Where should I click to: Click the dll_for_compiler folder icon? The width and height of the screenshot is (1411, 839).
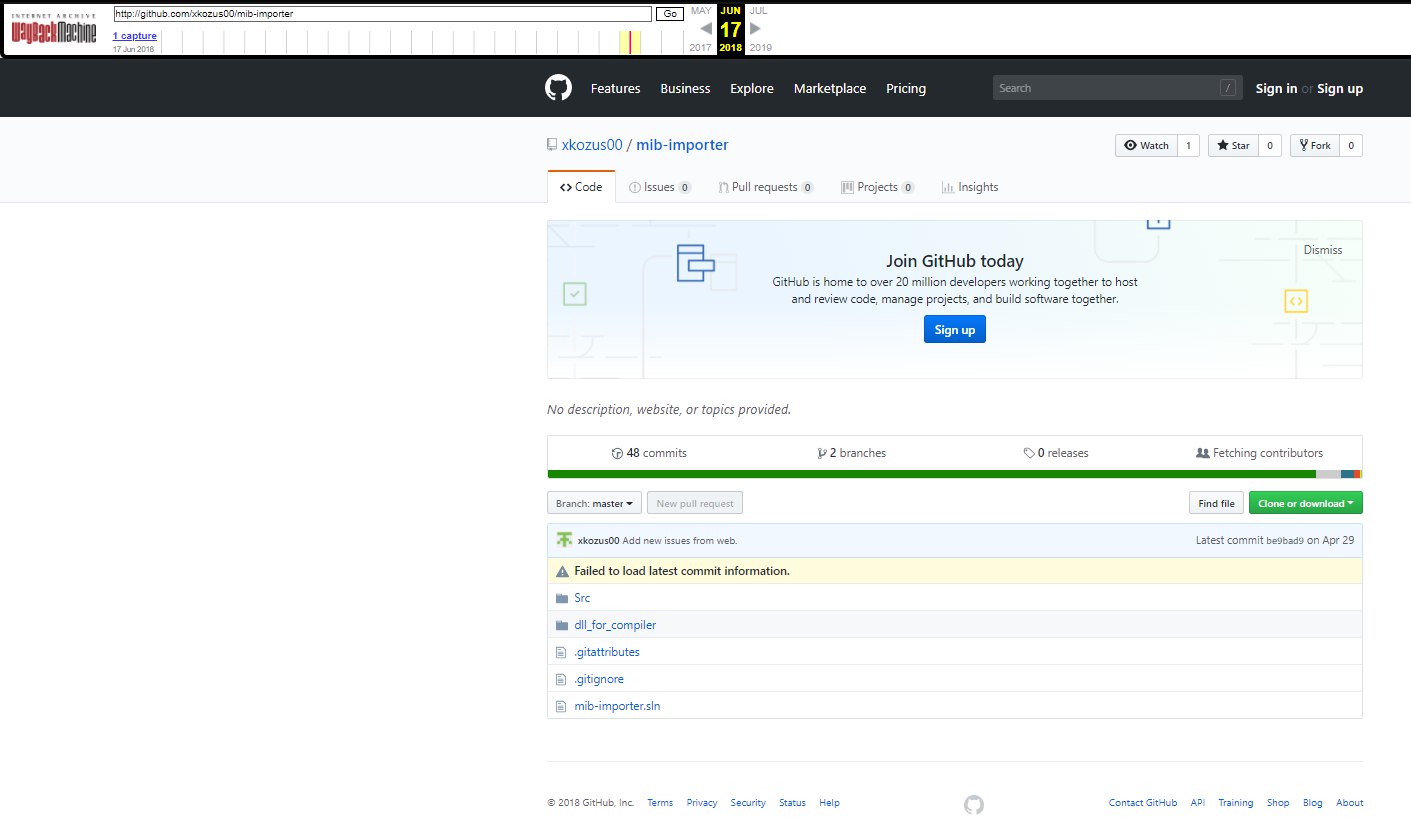561,625
